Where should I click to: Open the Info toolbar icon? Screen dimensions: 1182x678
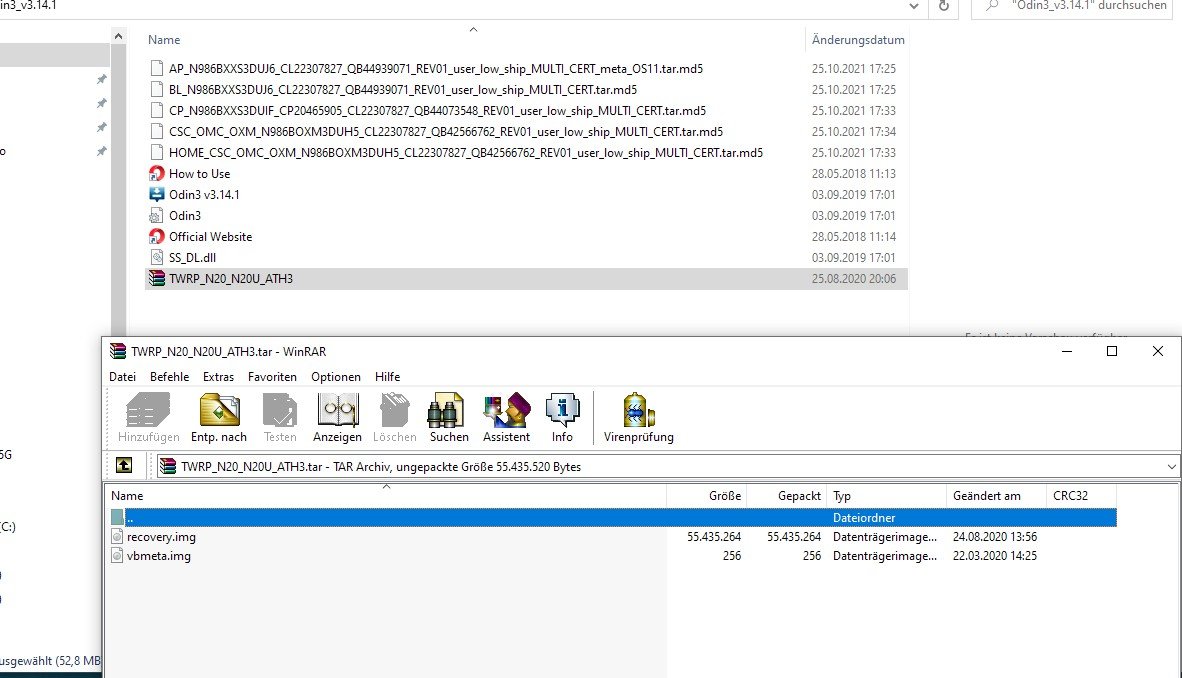[562, 410]
